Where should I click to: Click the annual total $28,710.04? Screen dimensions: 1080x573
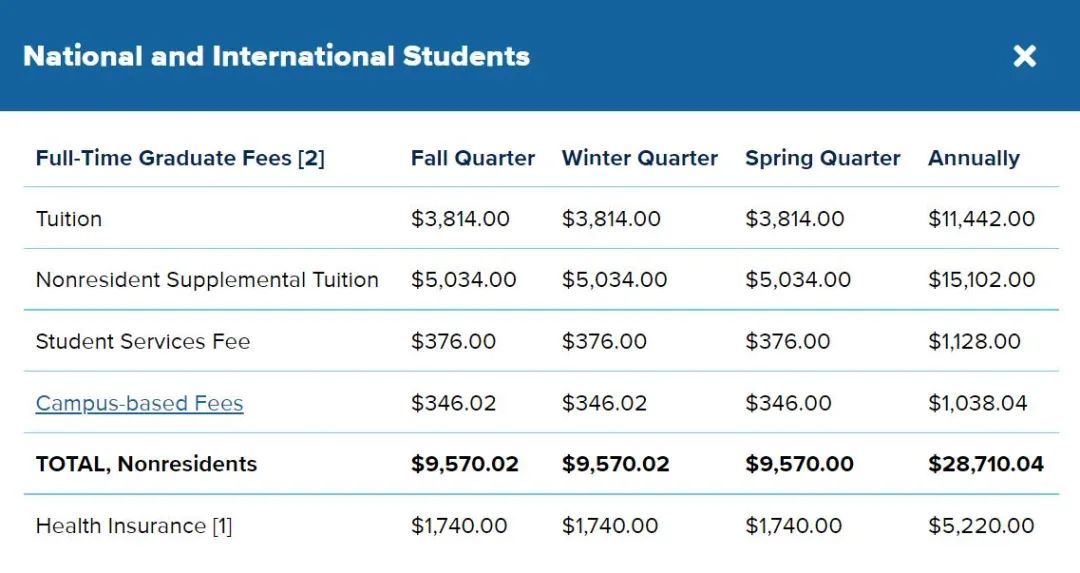(x=985, y=463)
